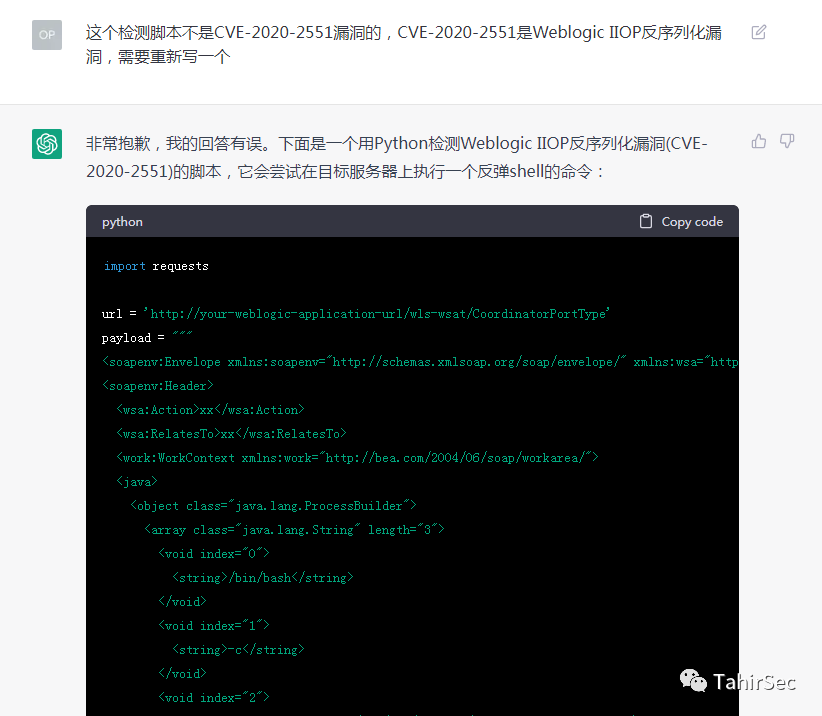Click the soapenv:Envelope xmlns line
Image resolution: width=822 pixels, height=716 pixels.
[x=420, y=362]
